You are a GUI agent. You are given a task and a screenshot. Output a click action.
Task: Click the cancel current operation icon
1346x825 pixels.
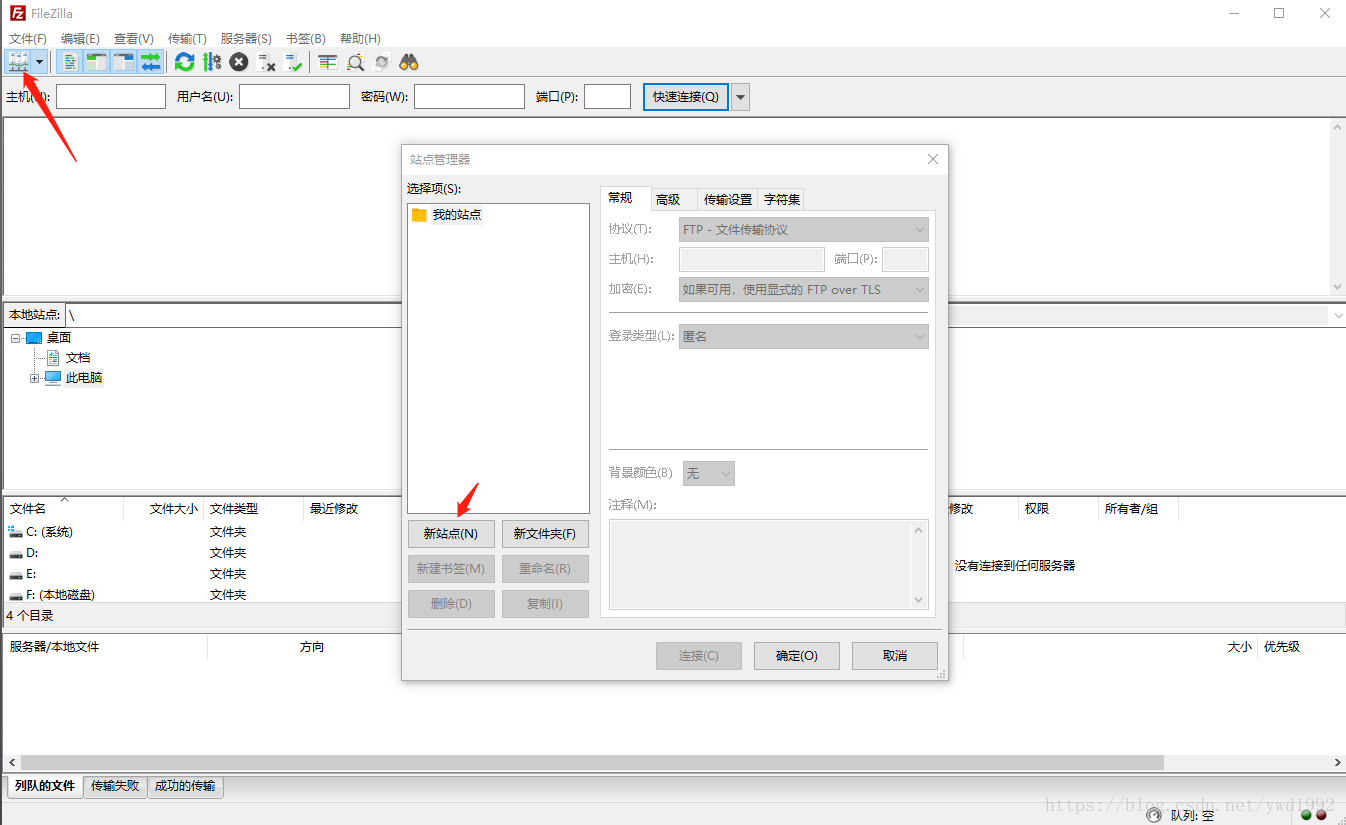click(239, 62)
